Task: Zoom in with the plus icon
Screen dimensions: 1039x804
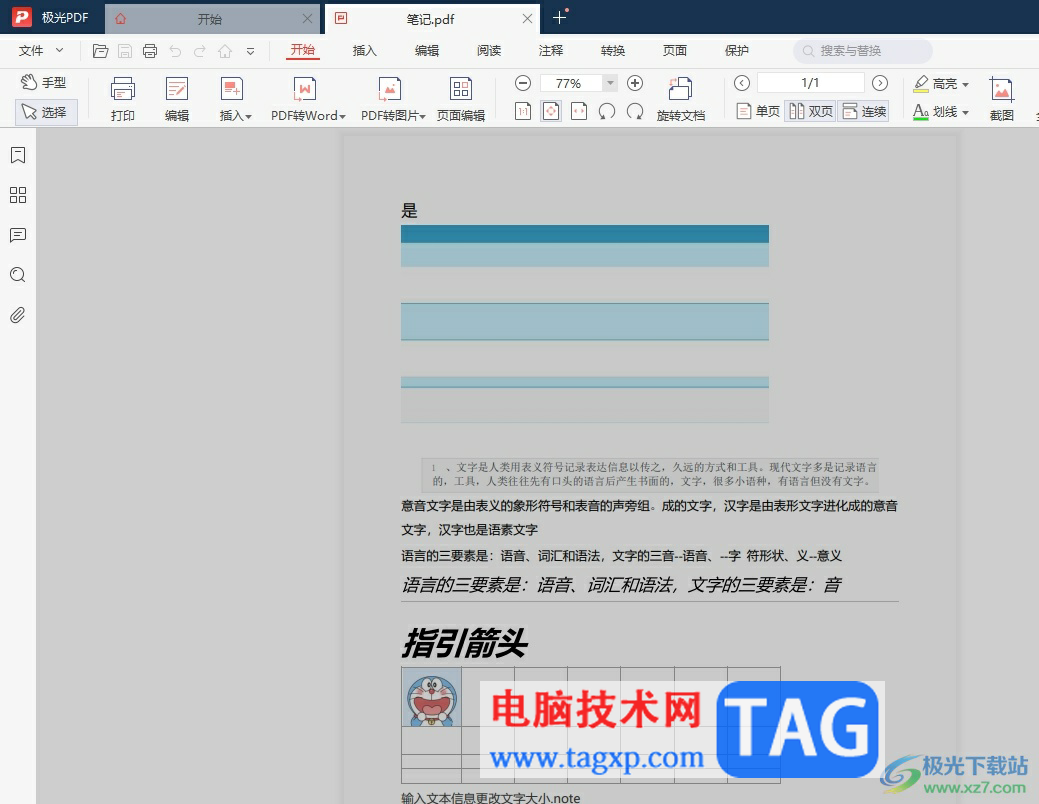Action: click(x=635, y=83)
